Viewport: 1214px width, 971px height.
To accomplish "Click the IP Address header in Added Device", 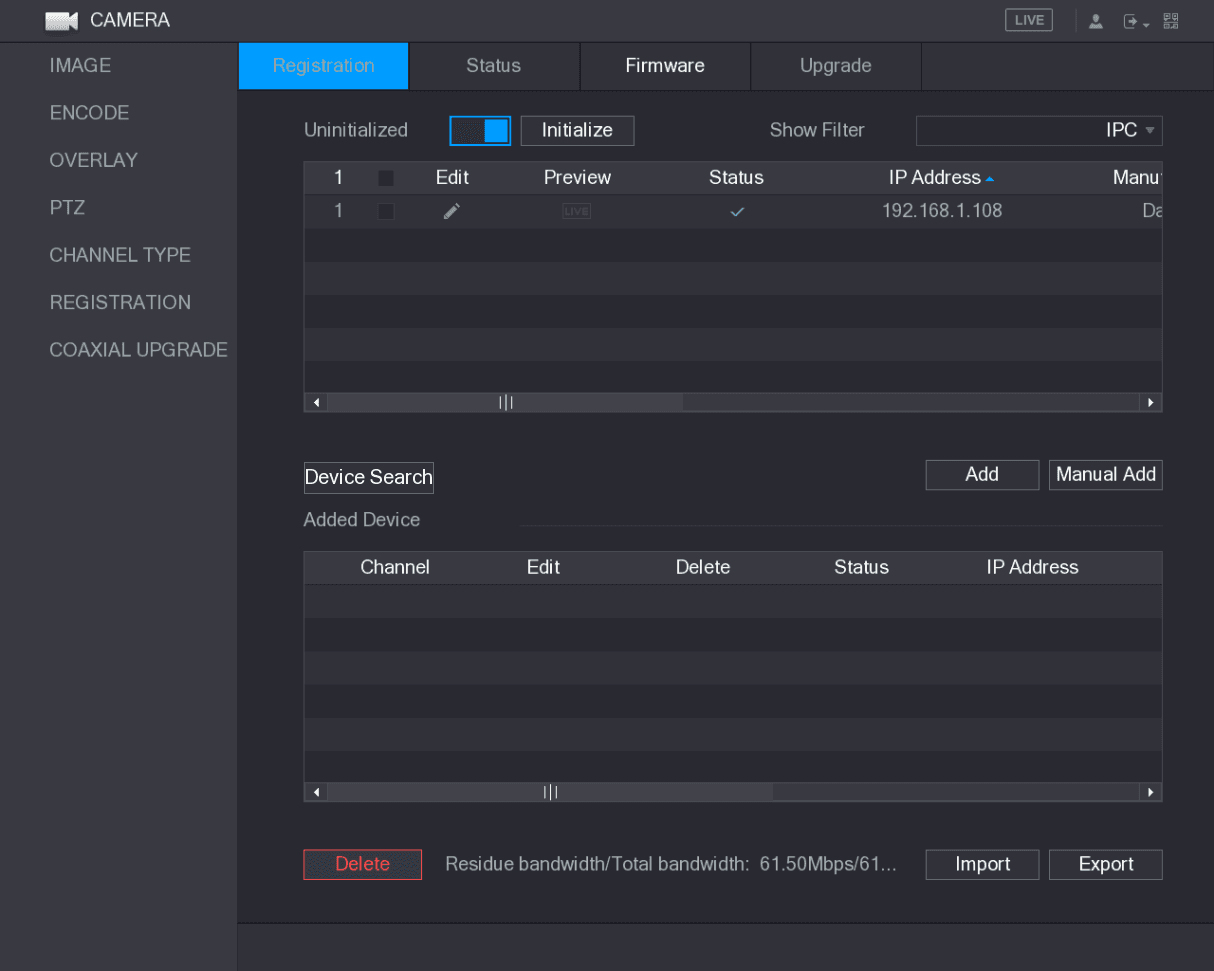I will pyautogui.click(x=1032, y=567).
